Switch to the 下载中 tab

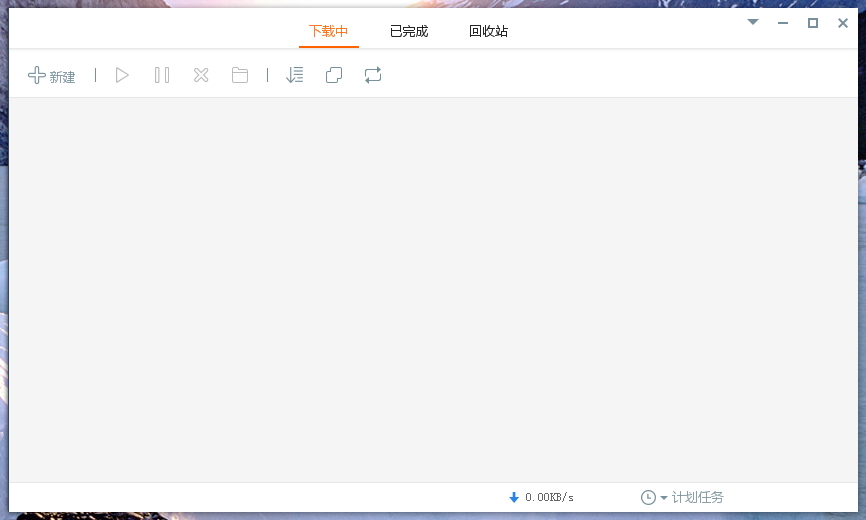pos(329,31)
